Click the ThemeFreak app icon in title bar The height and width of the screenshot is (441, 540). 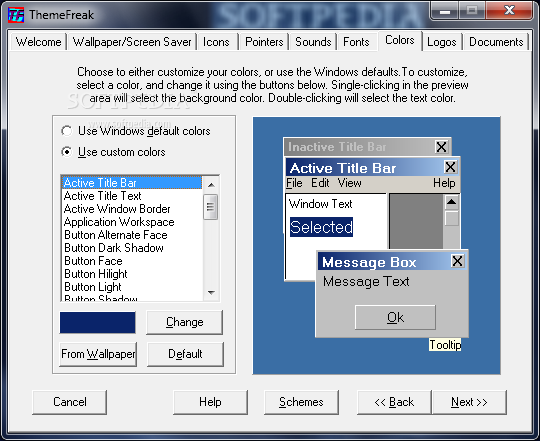coord(16,15)
